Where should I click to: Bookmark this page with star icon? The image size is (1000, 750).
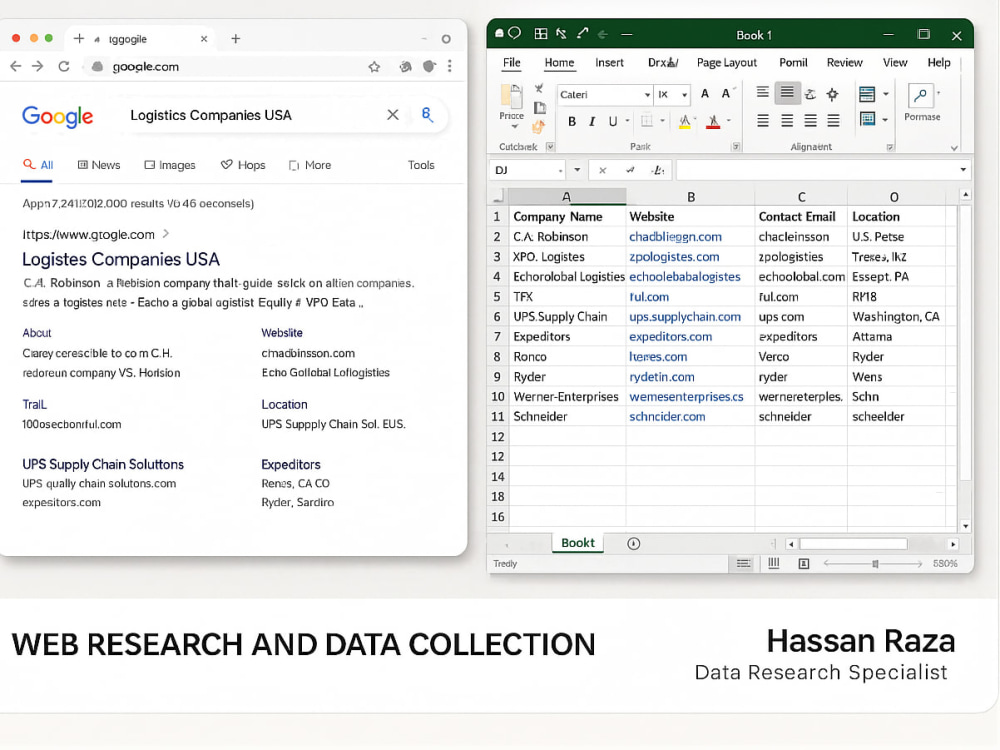[x=374, y=66]
